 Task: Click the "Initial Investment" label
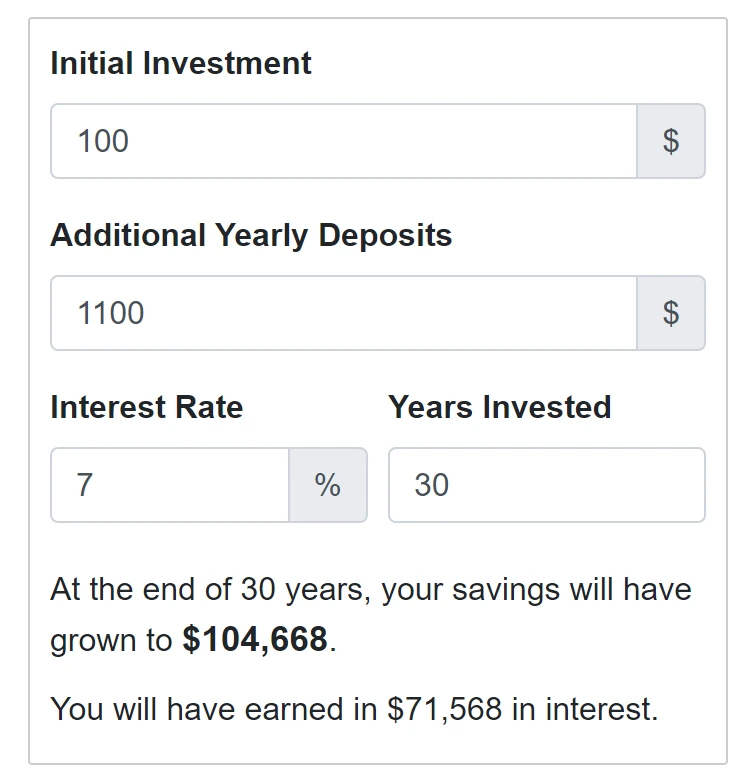[x=181, y=63]
